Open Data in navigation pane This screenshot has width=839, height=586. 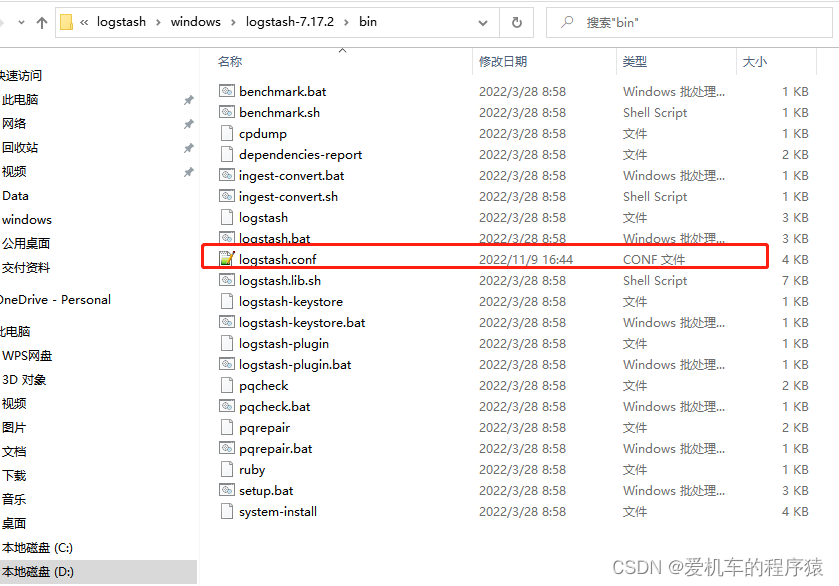coord(16,196)
